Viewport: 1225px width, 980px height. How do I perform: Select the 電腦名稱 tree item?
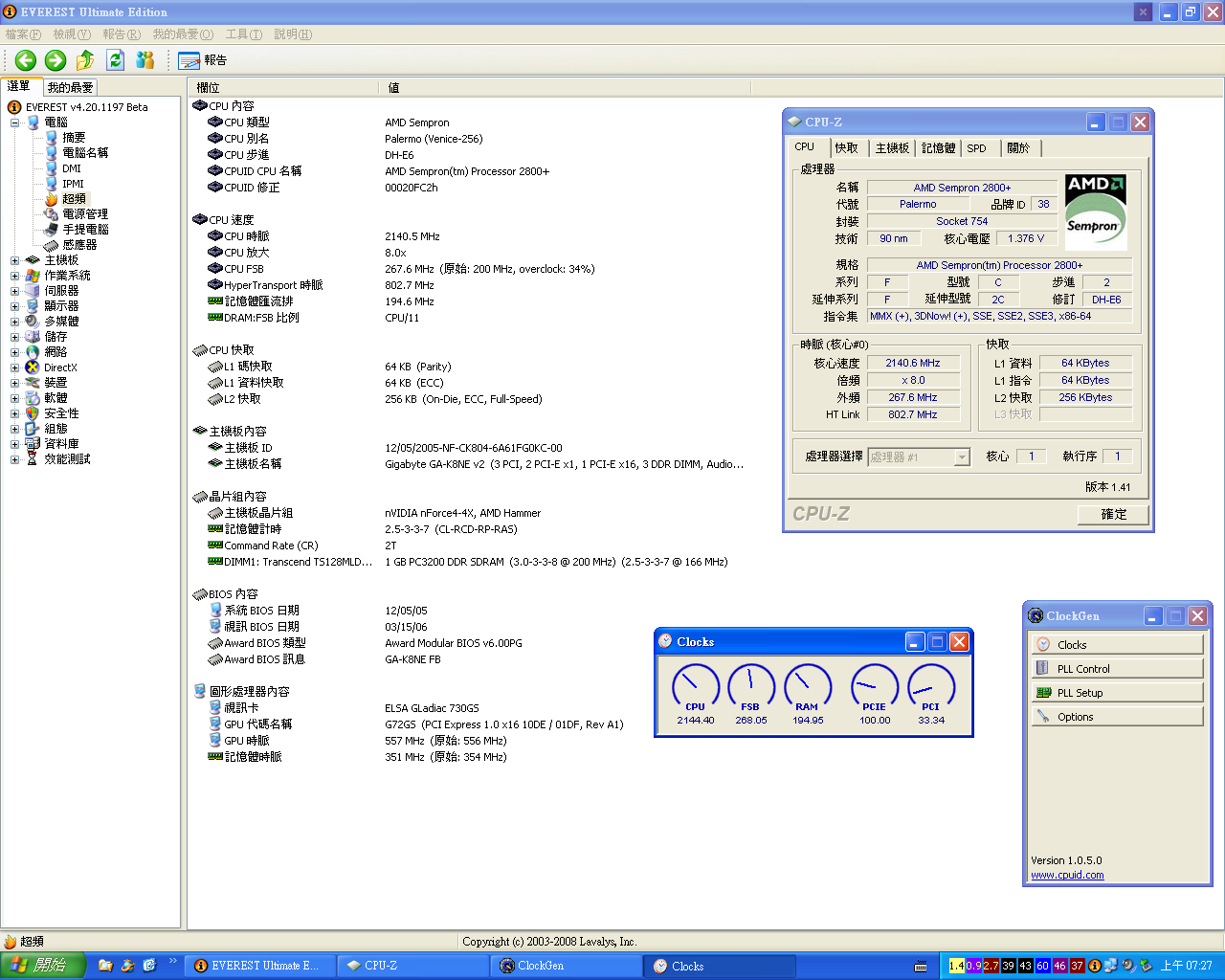click(85, 153)
